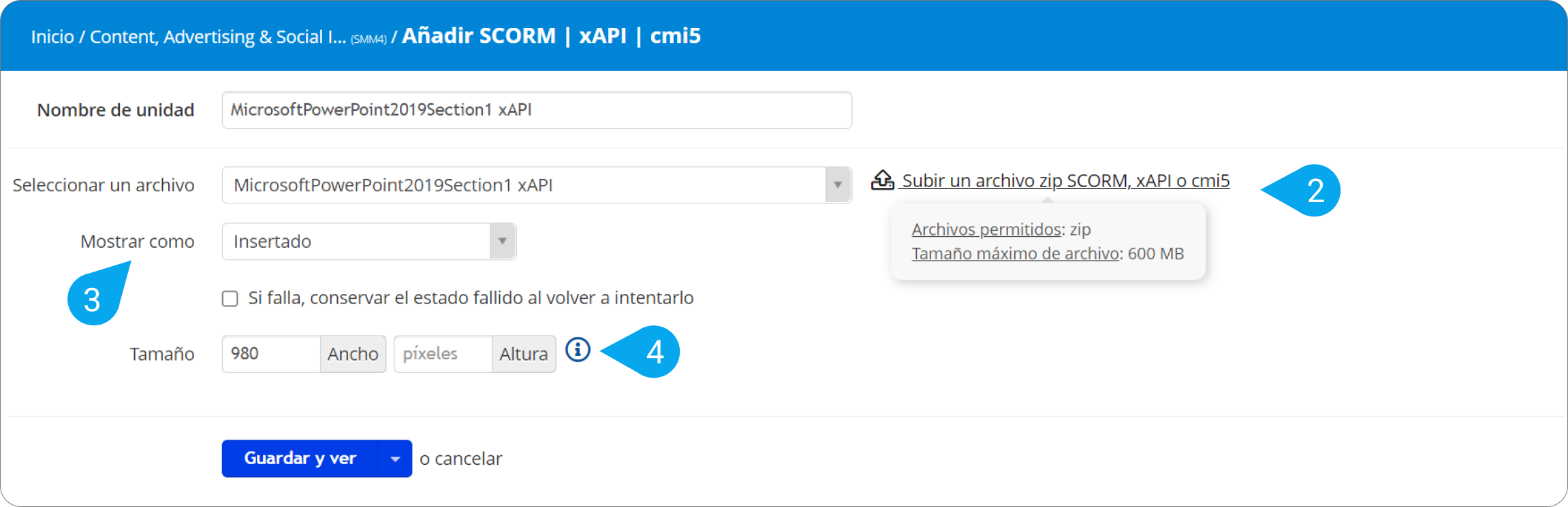Click Subir un archivo zip SCORM link

[1065, 181]
